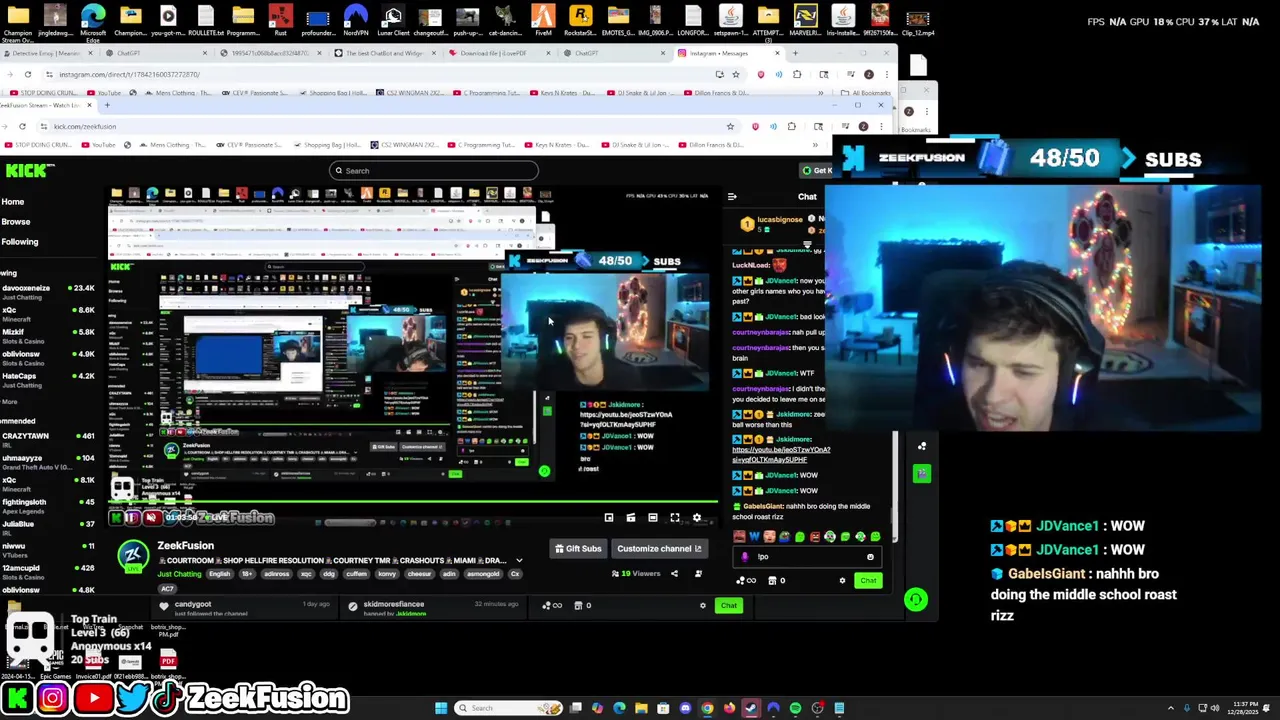
Task: Toggle the player mute speaker icon
Action: coord(151,518)
